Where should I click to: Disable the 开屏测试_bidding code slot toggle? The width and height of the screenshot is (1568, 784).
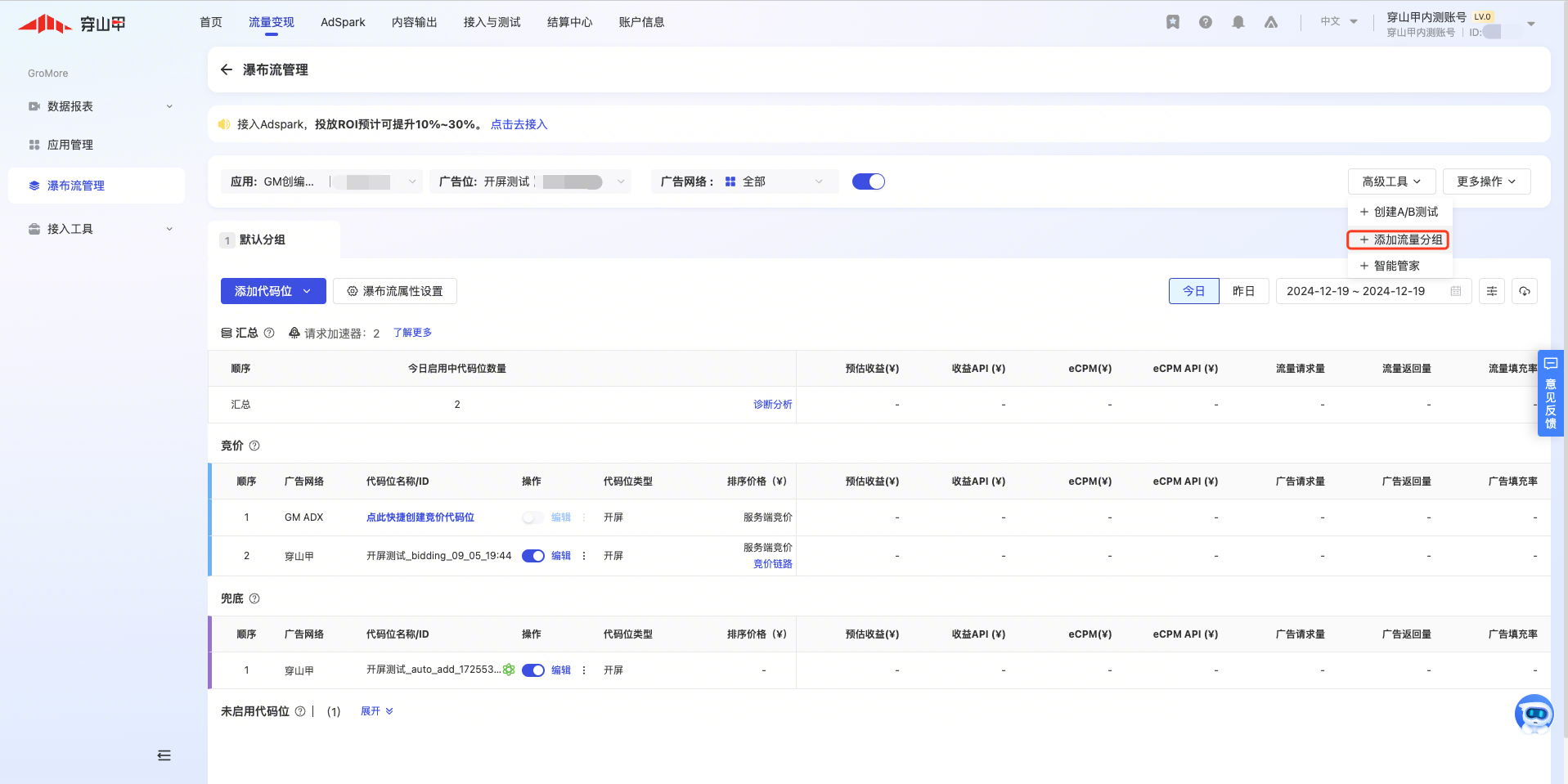533,556
